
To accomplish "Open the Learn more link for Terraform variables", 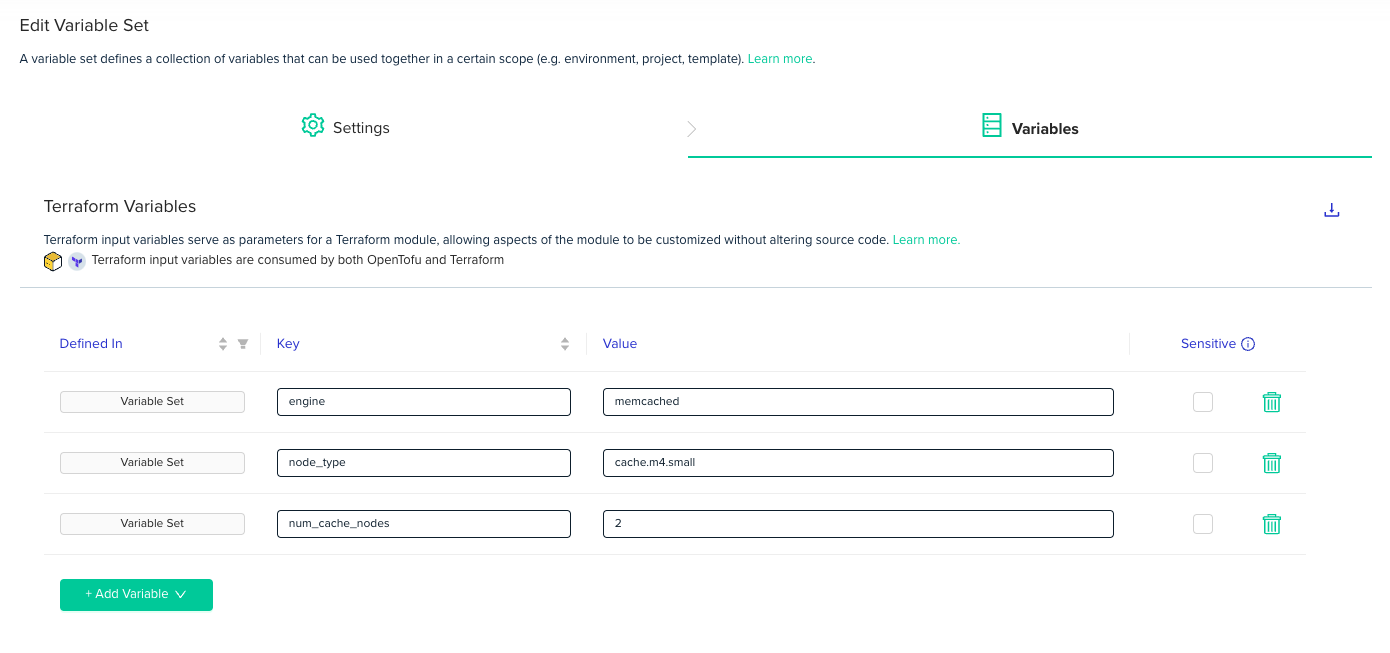I will (x=926, y=240).
